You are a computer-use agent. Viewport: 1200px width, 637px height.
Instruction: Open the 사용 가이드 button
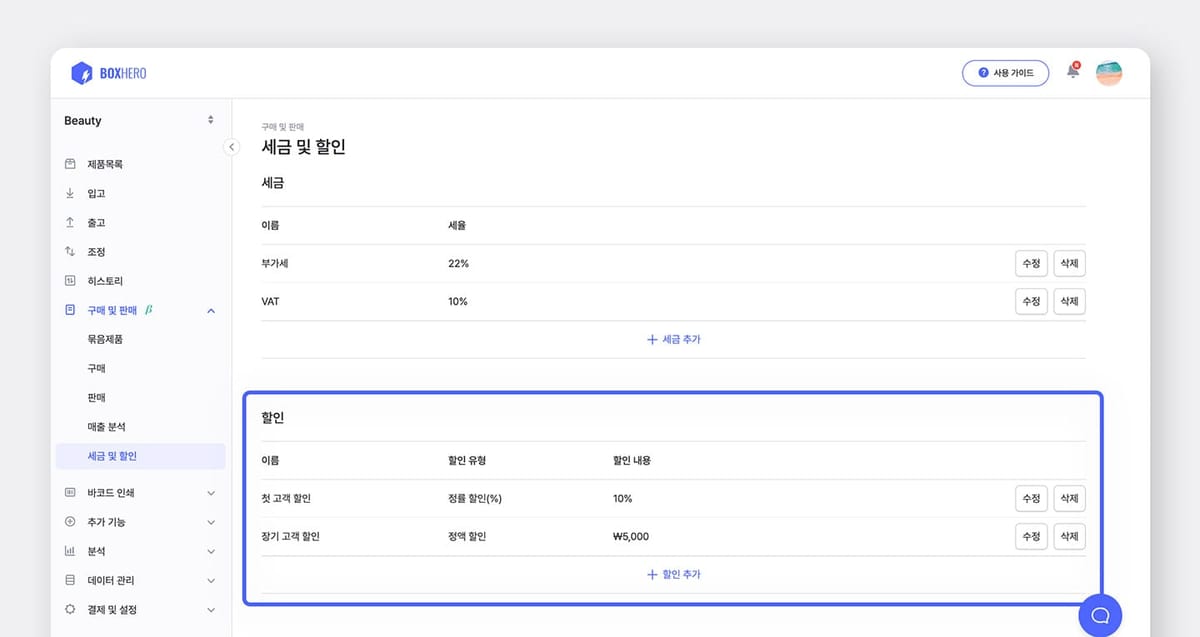(1005, 73)
